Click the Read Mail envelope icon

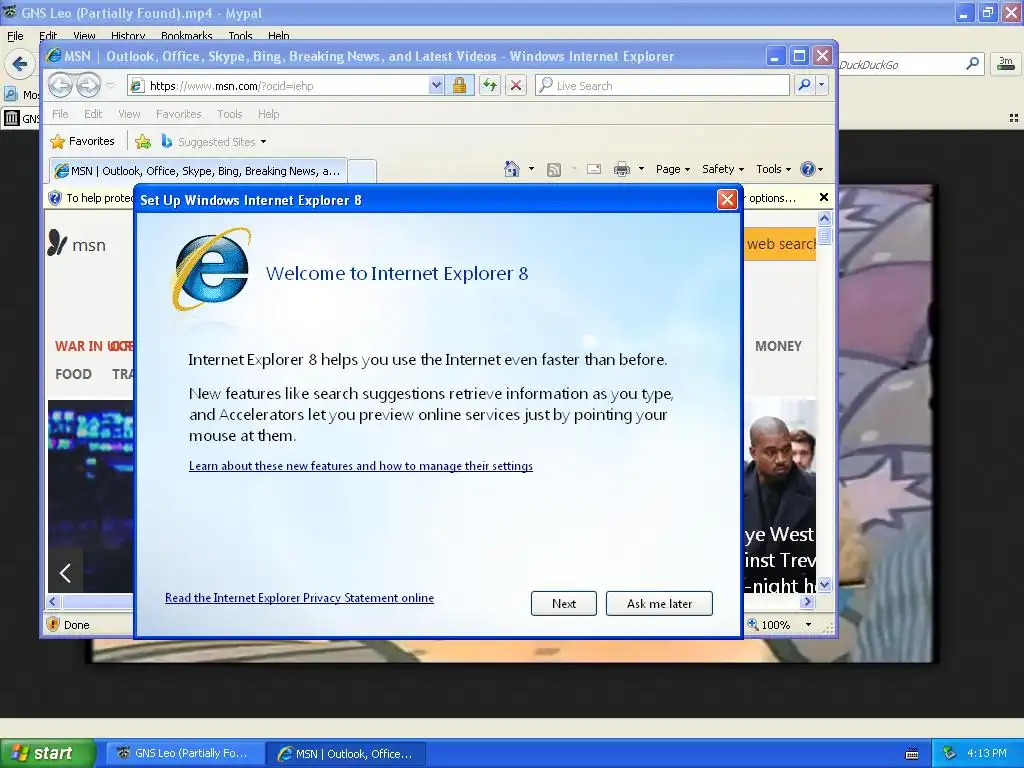click(x=594, y=169)
